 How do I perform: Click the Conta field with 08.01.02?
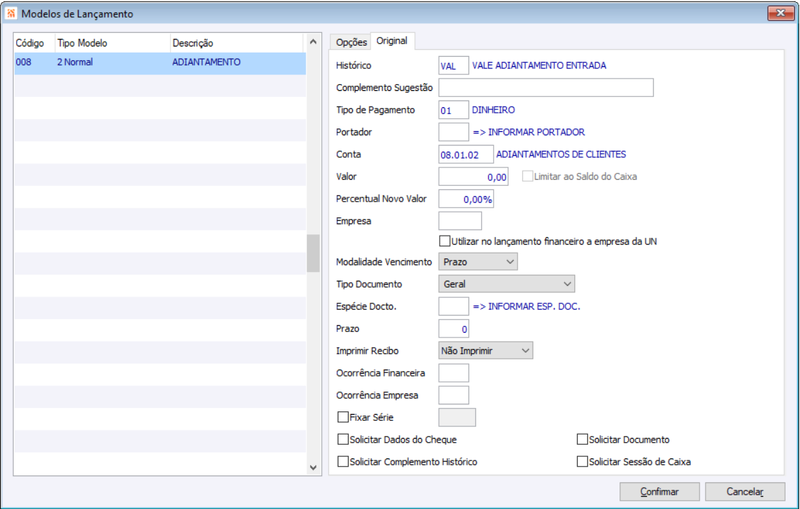coord(466,155)
